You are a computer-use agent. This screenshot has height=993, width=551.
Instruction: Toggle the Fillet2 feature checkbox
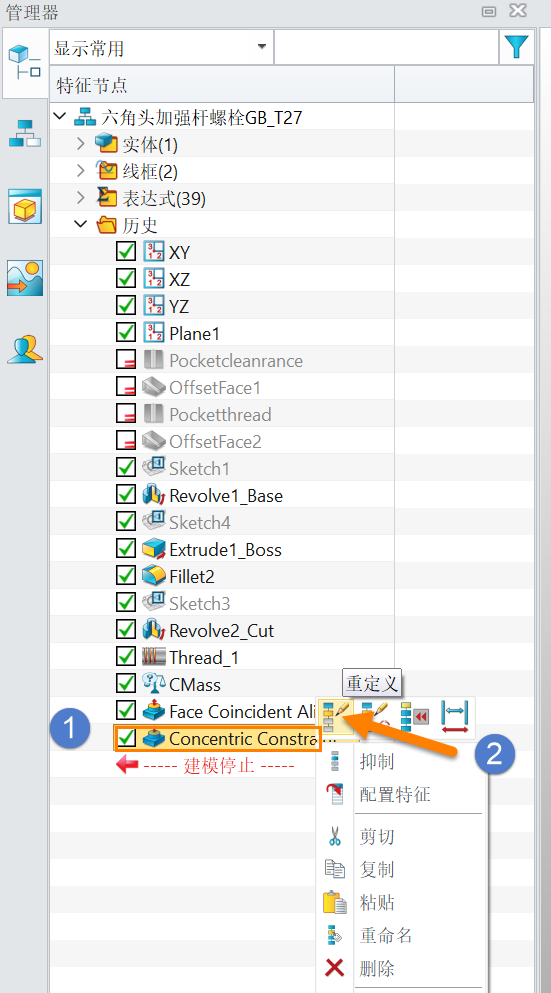pyautogui.click(x=126, y=576)
